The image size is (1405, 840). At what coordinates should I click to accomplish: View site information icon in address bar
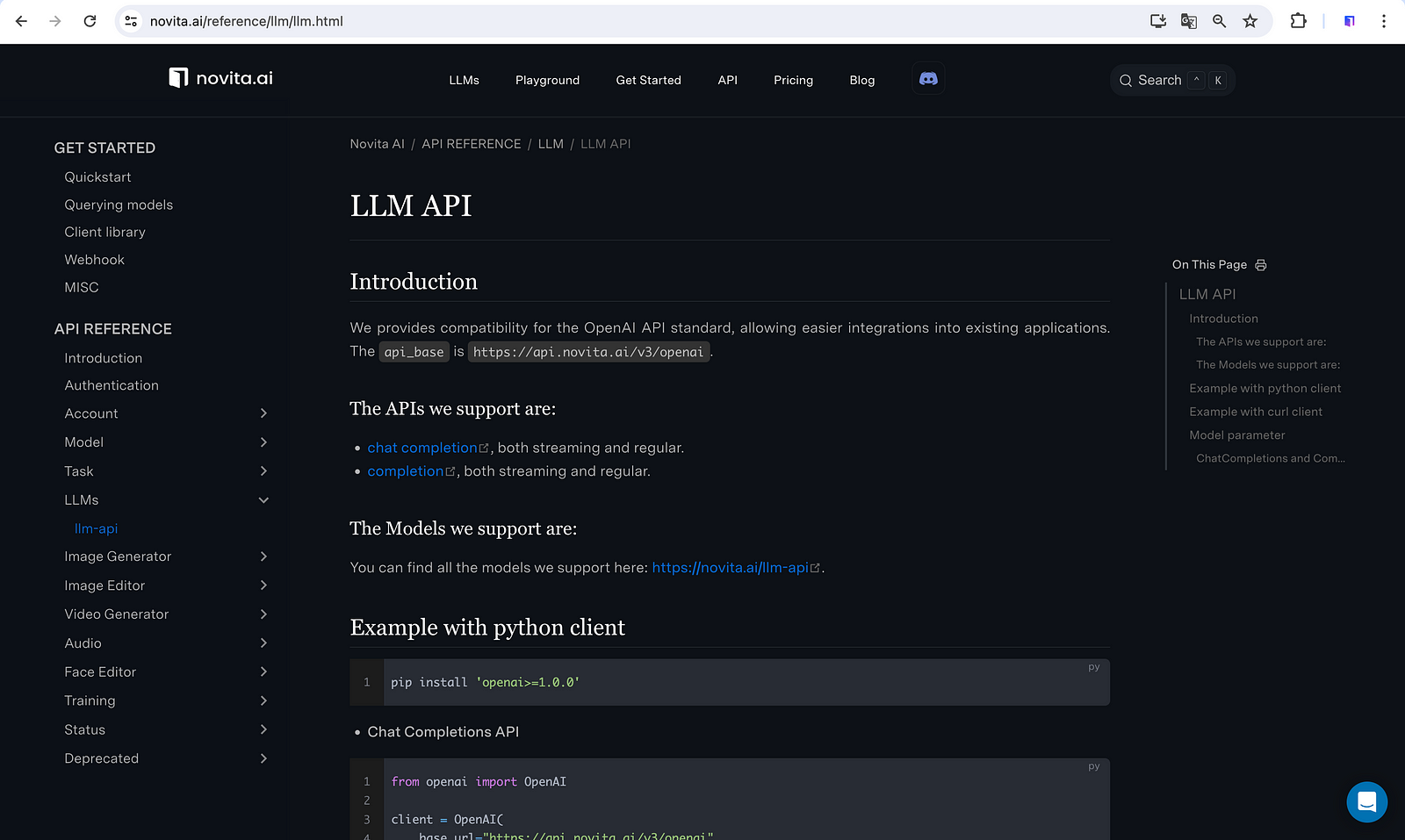pos(131,21)
